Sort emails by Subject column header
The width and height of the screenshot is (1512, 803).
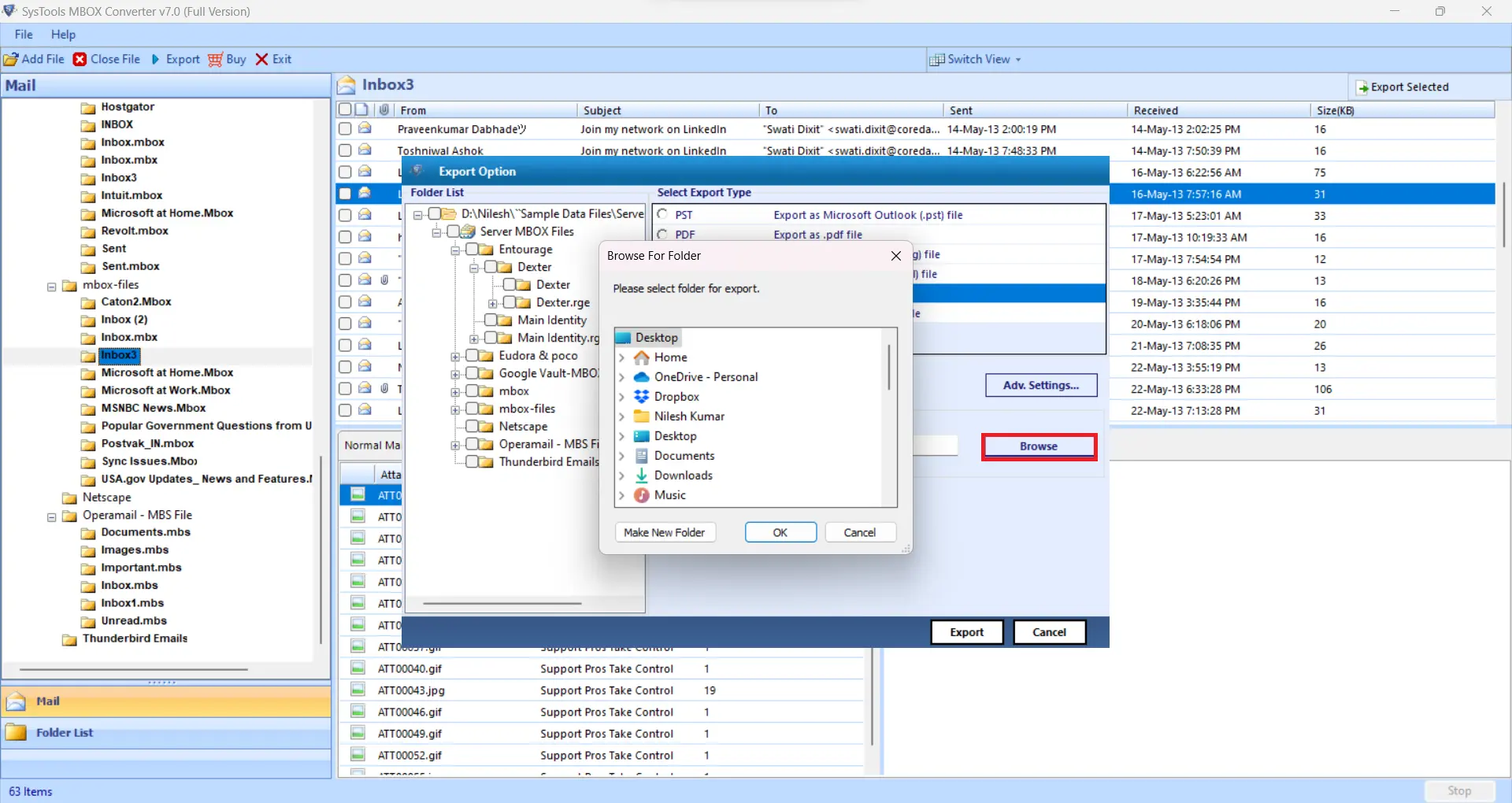(x=668, y=110)
